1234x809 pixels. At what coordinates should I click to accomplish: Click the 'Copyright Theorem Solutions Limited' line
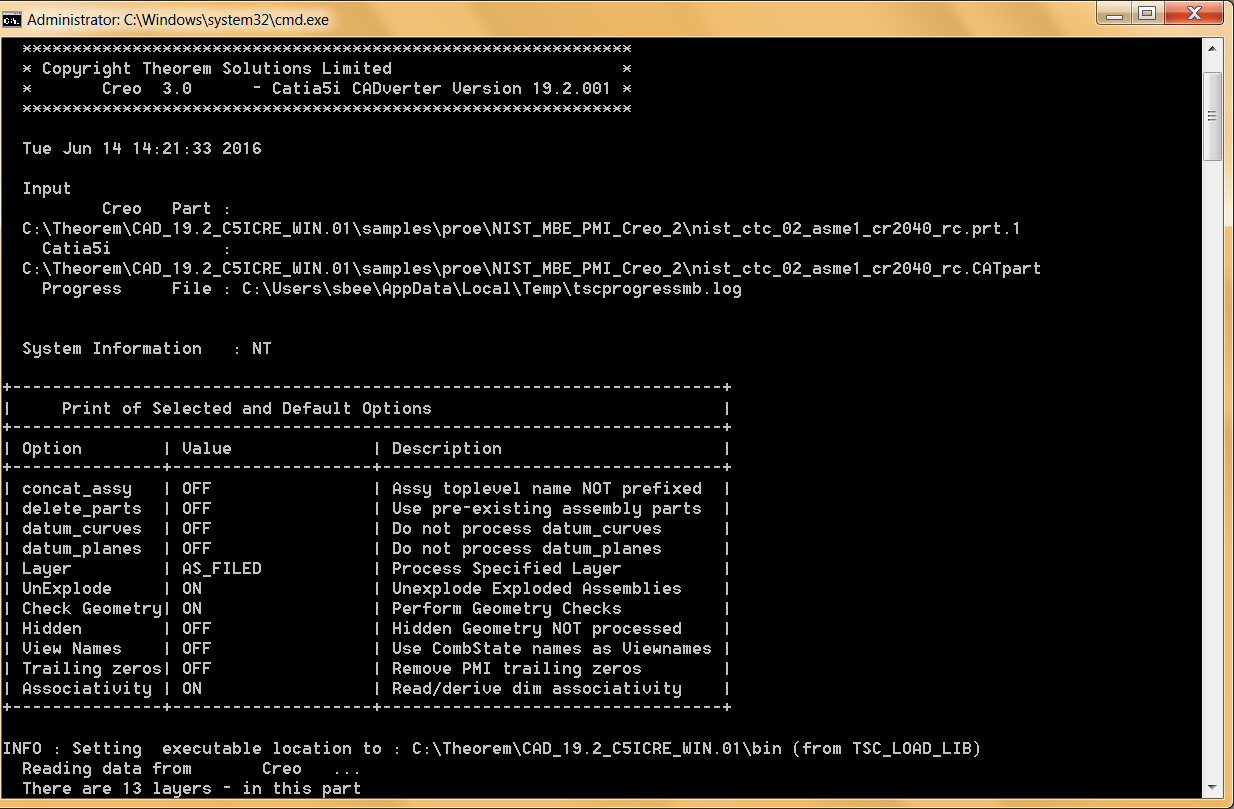217,68
